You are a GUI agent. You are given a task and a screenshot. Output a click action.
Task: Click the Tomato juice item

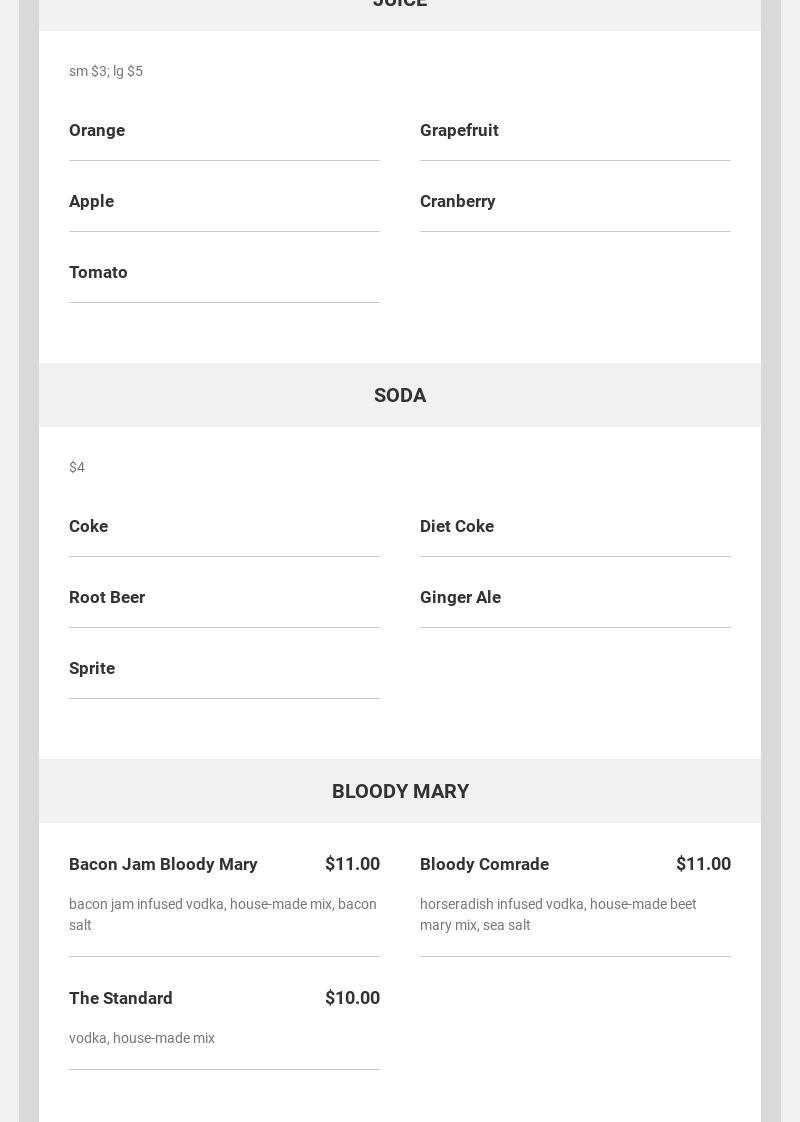click(x=98, y=272)
